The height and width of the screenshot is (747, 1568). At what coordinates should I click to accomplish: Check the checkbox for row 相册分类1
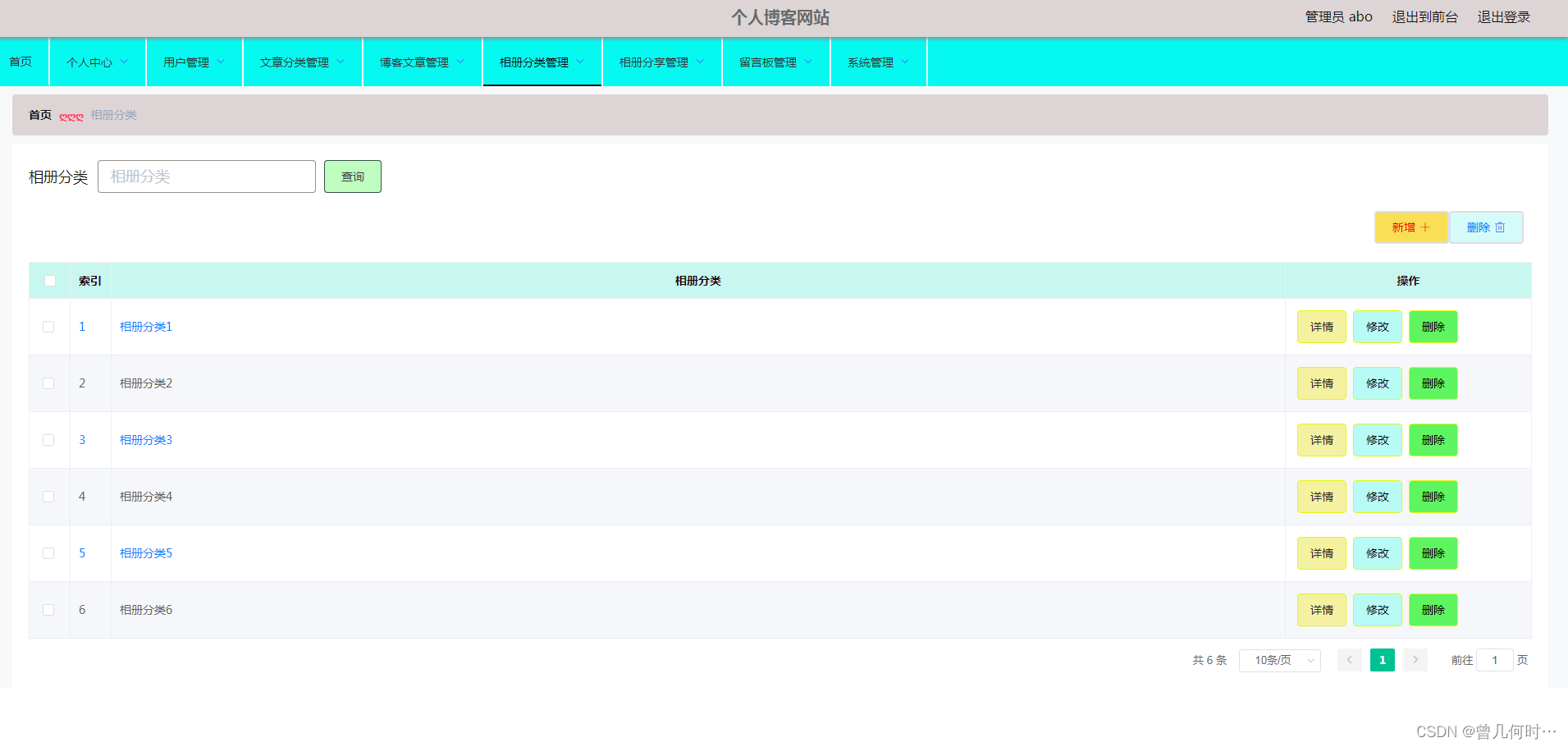tap(48, 327)
